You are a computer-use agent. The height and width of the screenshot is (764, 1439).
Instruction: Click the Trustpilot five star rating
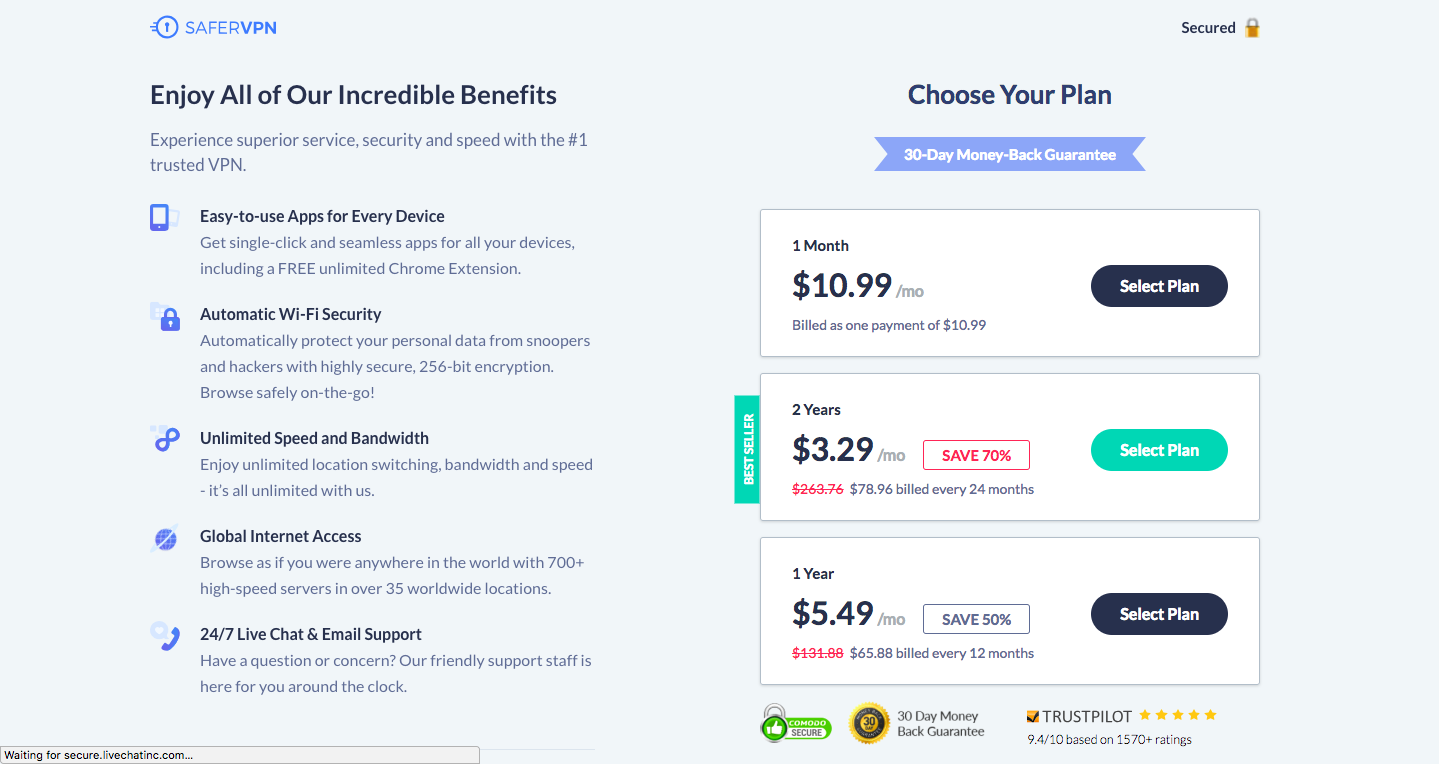[1178, 715]
